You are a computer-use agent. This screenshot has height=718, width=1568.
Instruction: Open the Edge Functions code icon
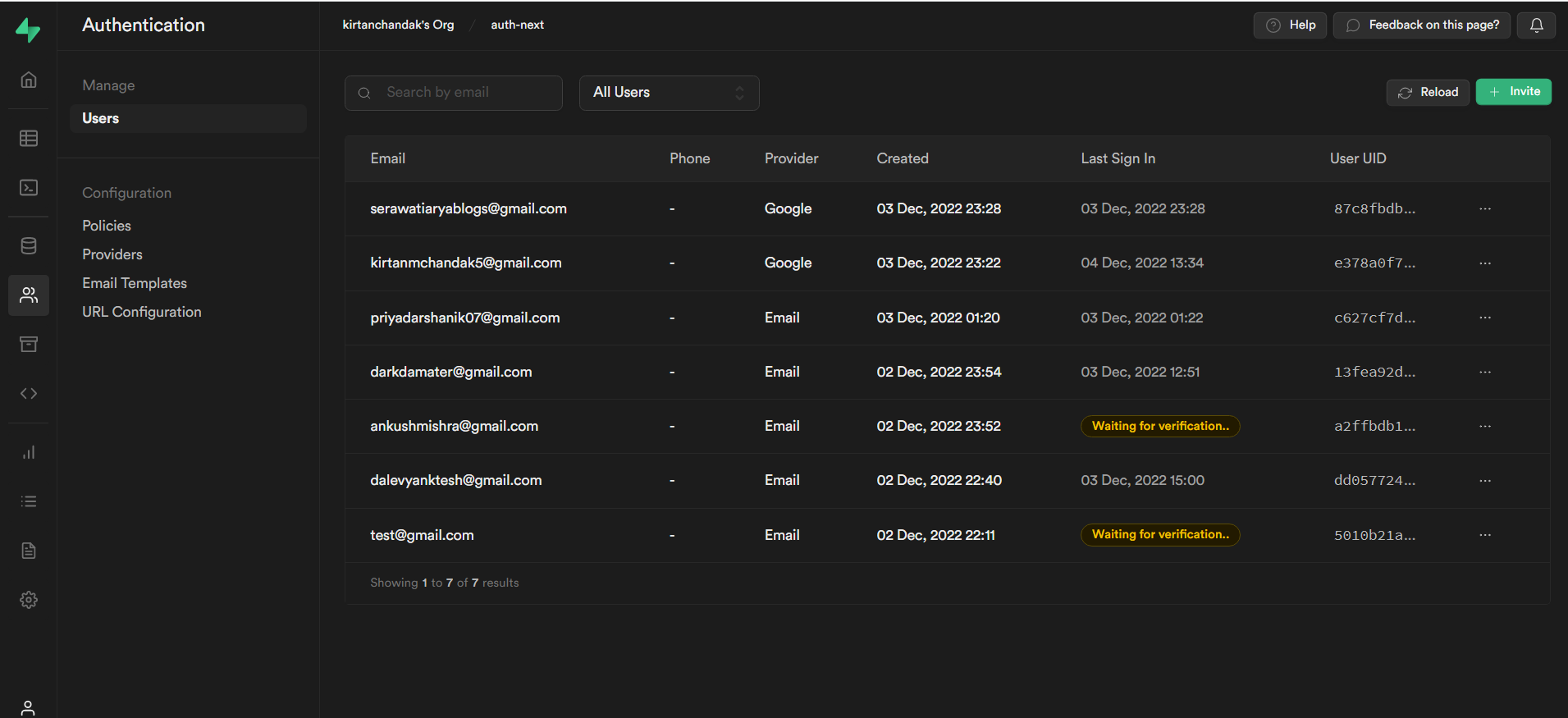tap(29, 393)
